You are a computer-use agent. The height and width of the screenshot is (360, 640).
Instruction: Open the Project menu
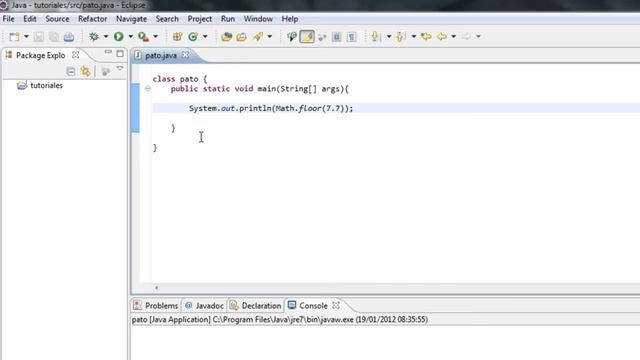200,19
